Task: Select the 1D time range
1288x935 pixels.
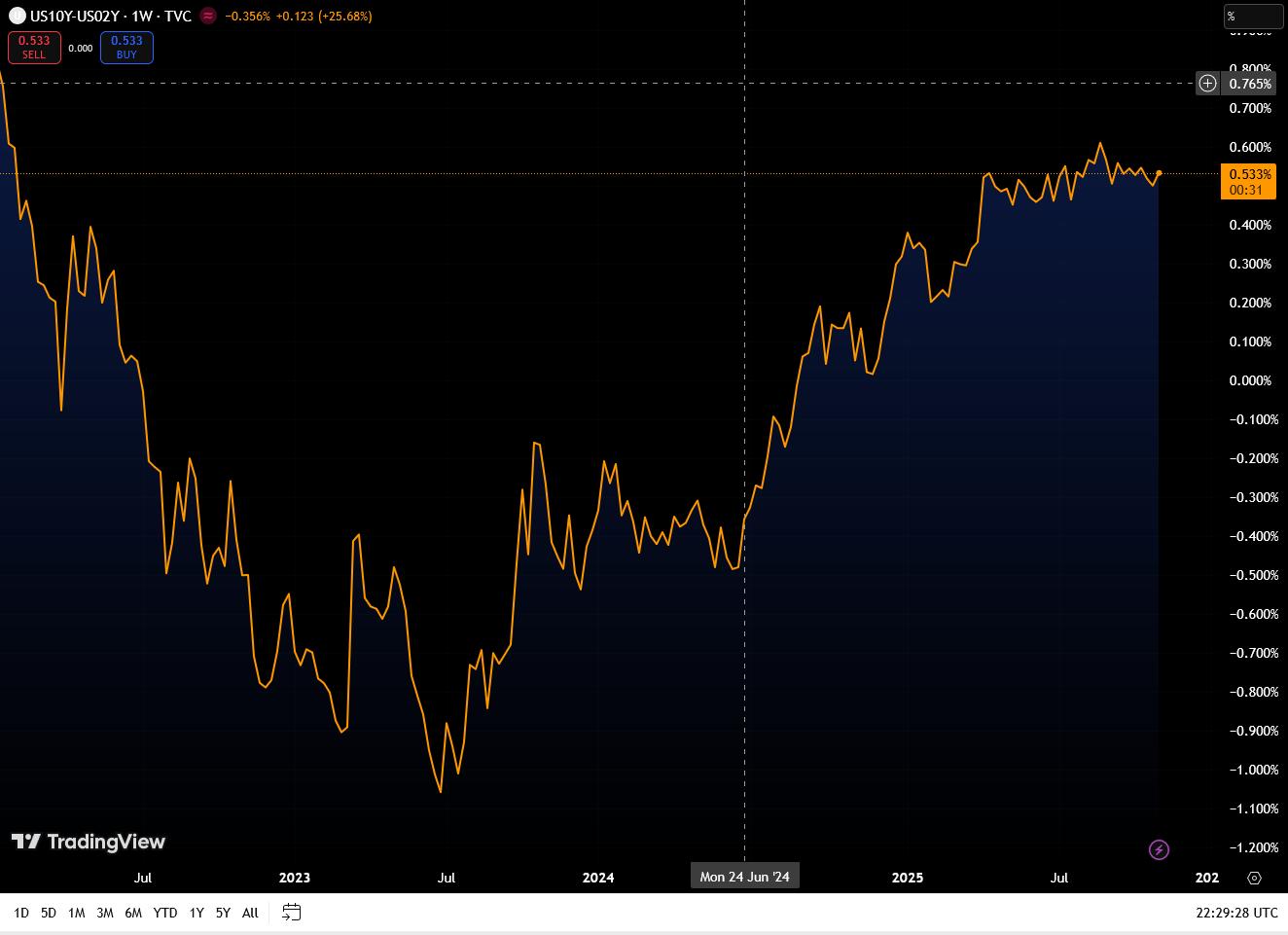Action: (x=21, y=913)
